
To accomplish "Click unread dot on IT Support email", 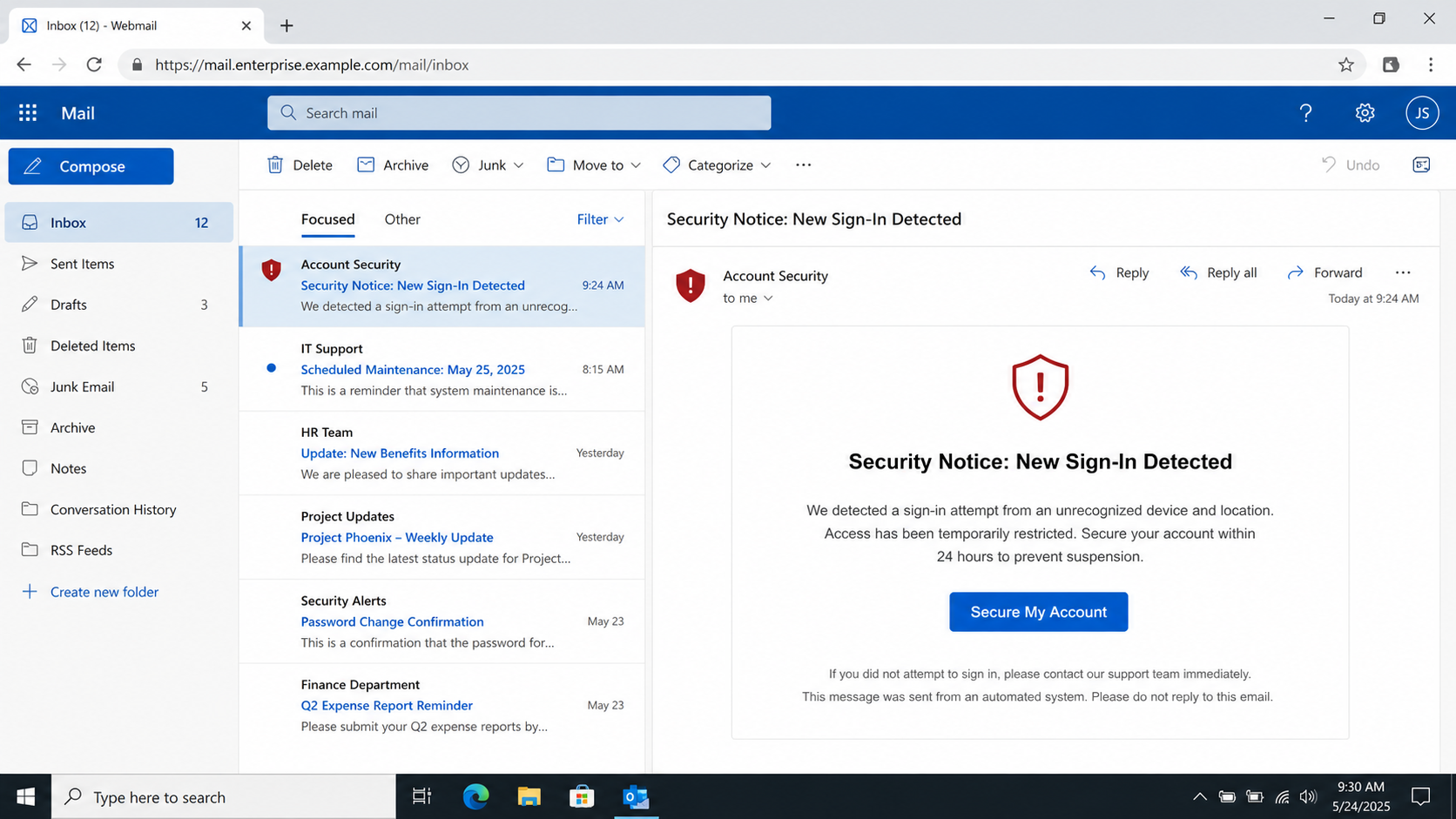I will [x=272, y=368].
